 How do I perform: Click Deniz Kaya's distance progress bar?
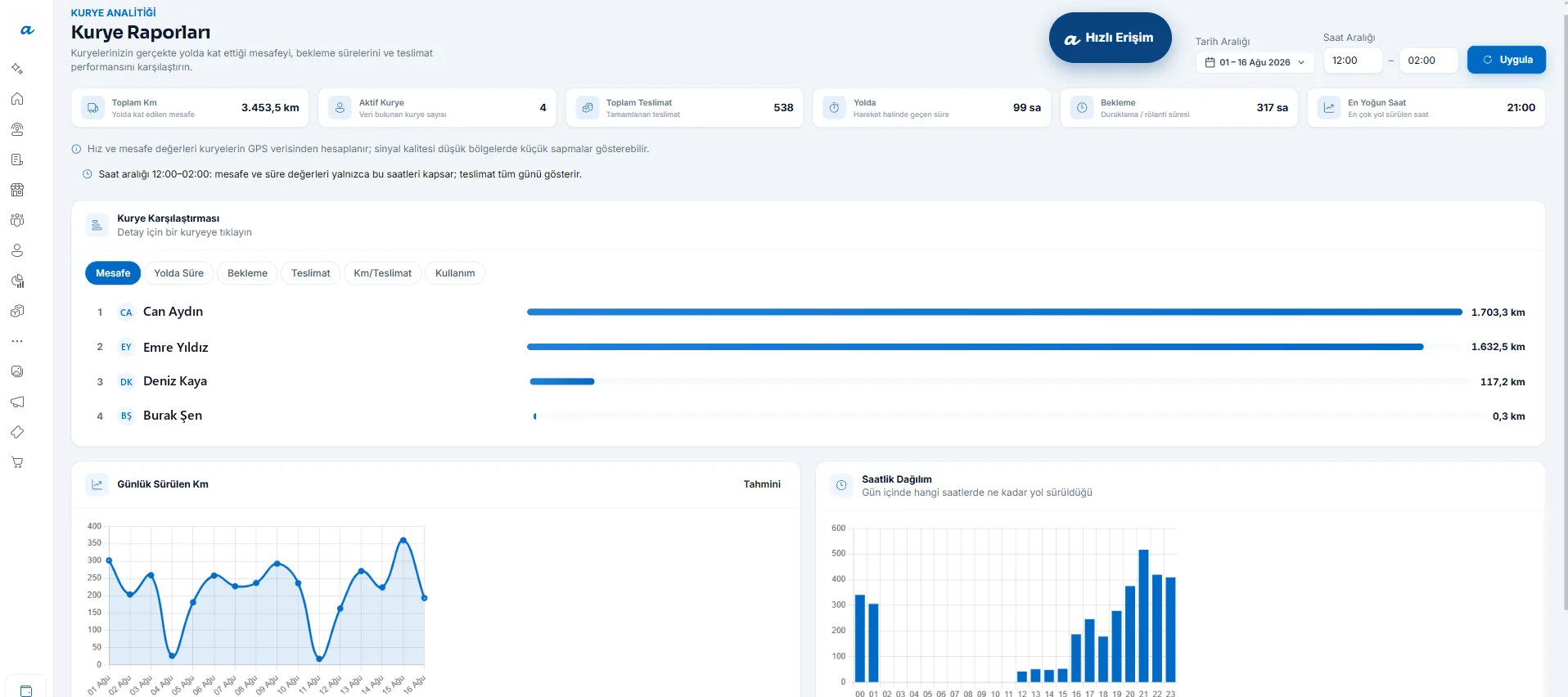click(562, 381)
